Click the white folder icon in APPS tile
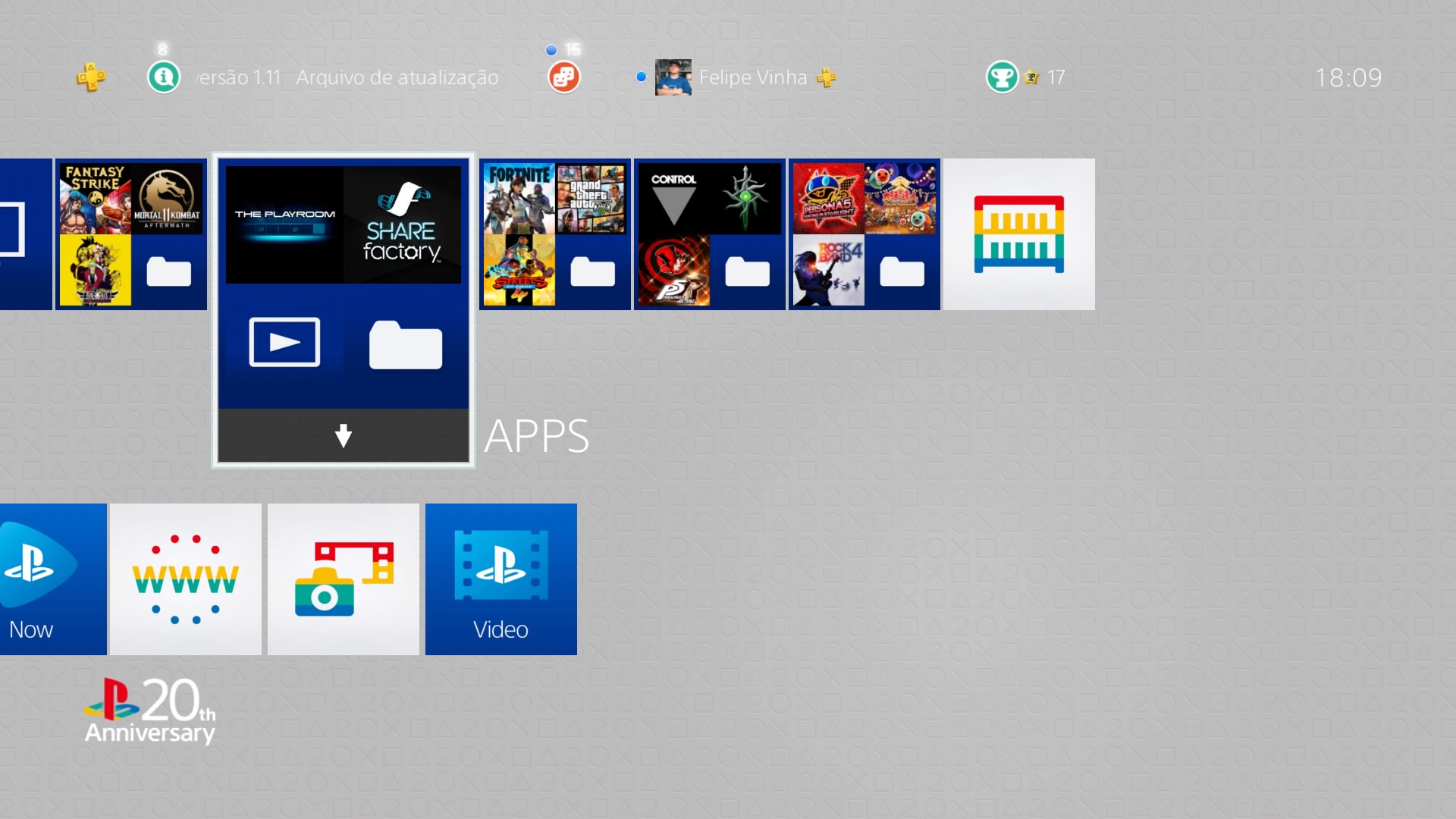Image resolution: width=1456 pixels, height=819 pixels. tap(406, 345)
